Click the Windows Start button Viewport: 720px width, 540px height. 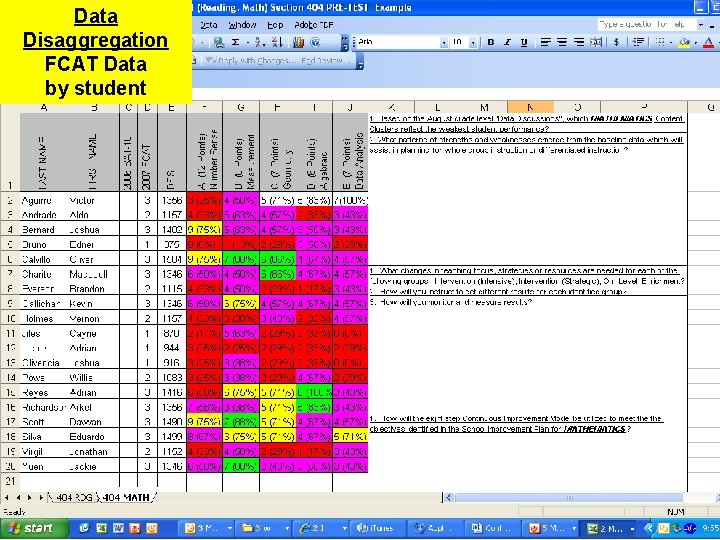click(x=33, y=529)
